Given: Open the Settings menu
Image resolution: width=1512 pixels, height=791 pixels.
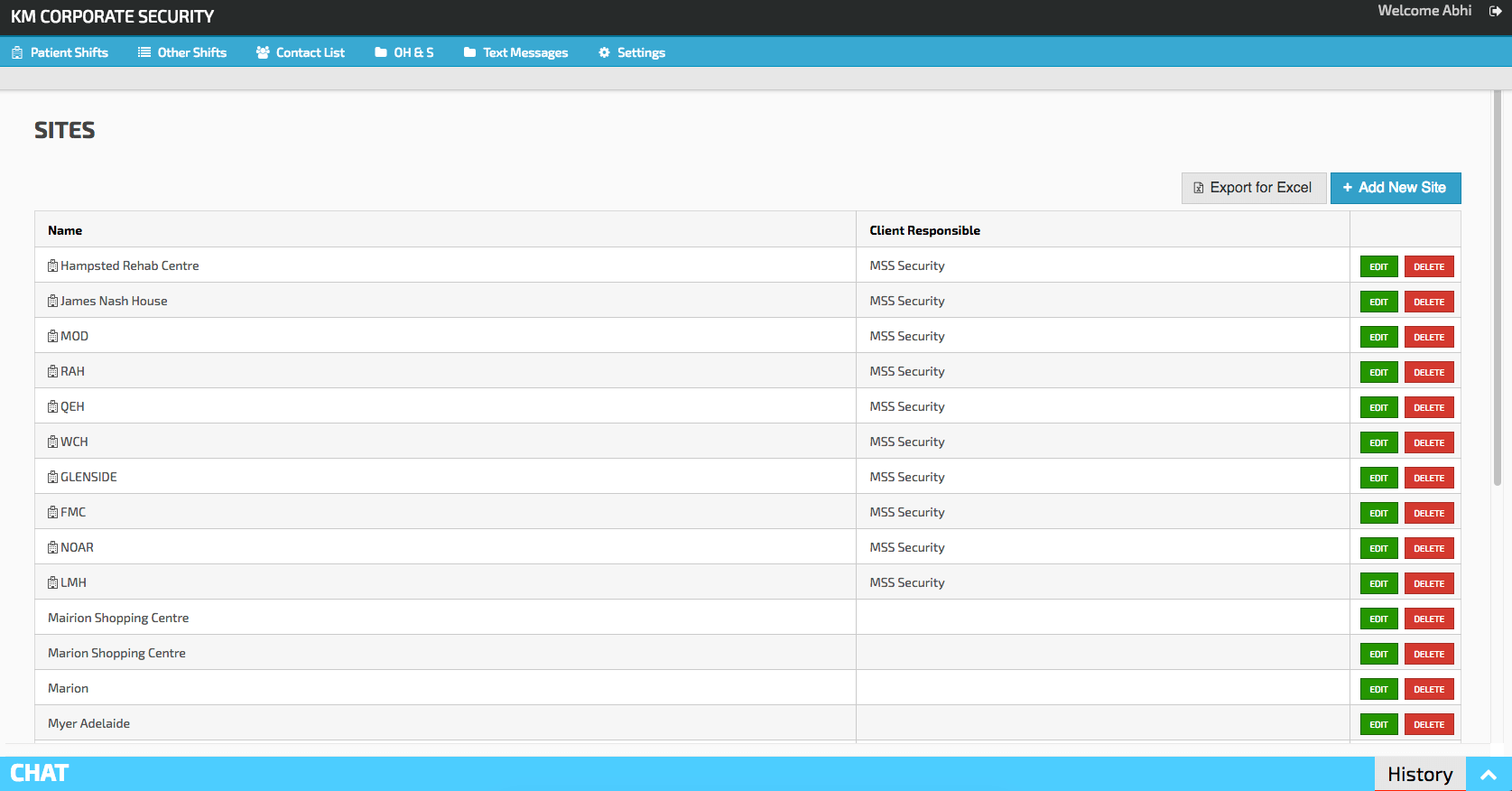Looking at the screenshot, I should point(632,52).
